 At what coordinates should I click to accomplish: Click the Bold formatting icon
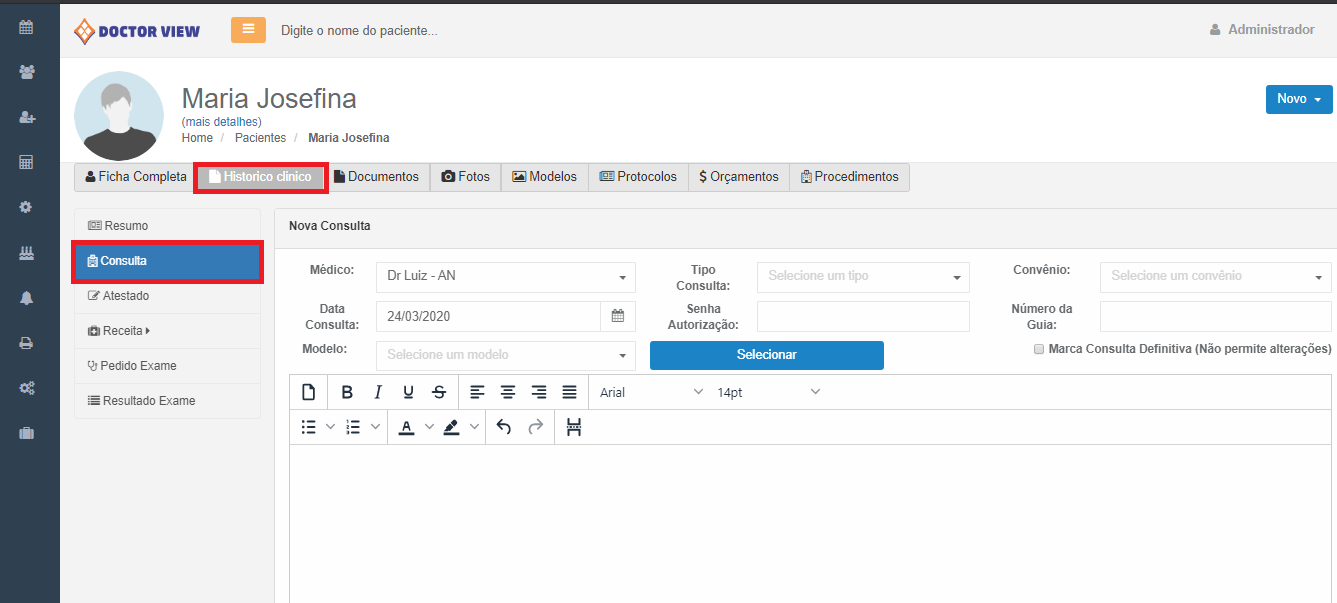tap(347, 392)
